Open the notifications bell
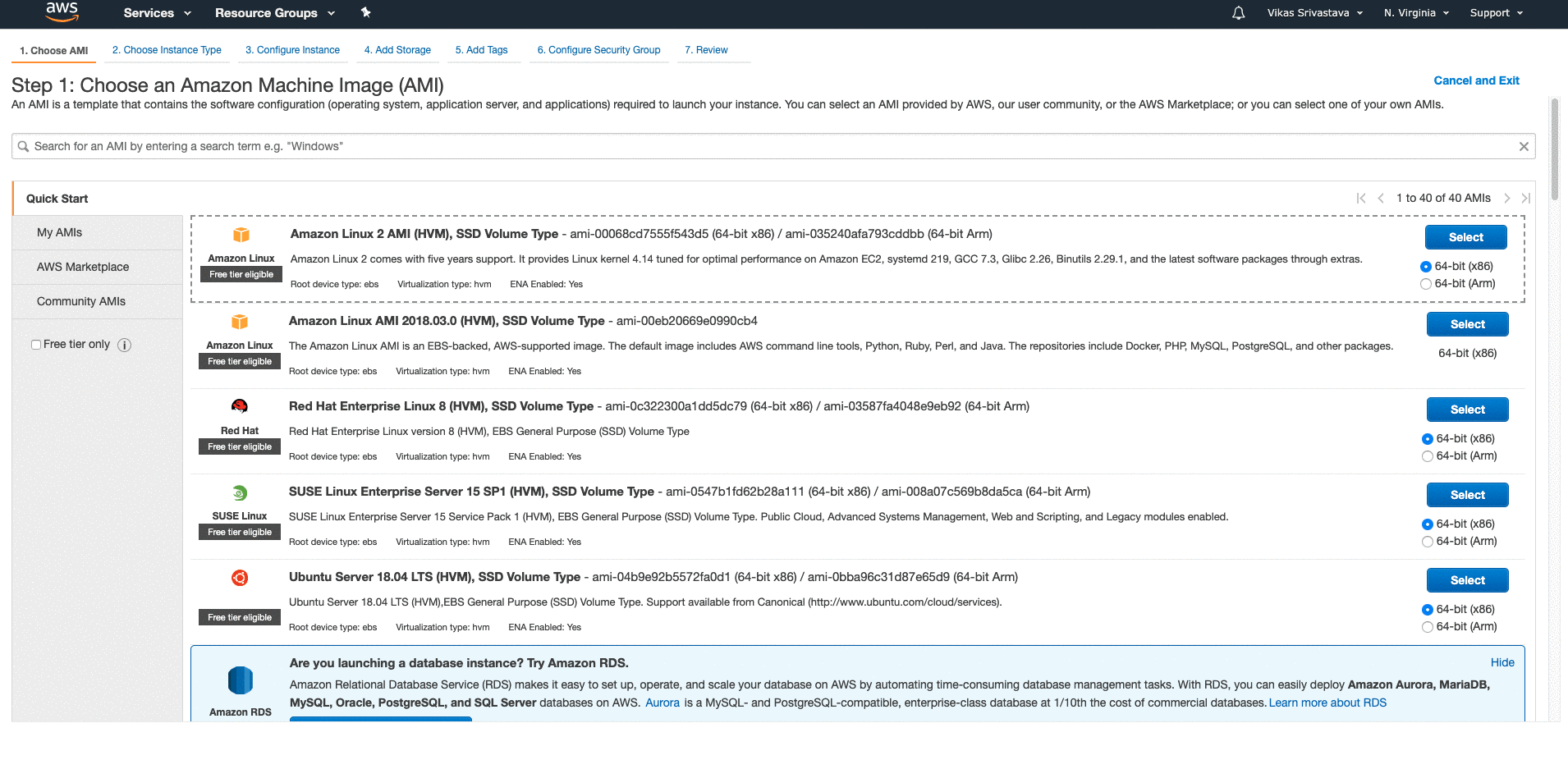1568x769 pixels. 1239,13
